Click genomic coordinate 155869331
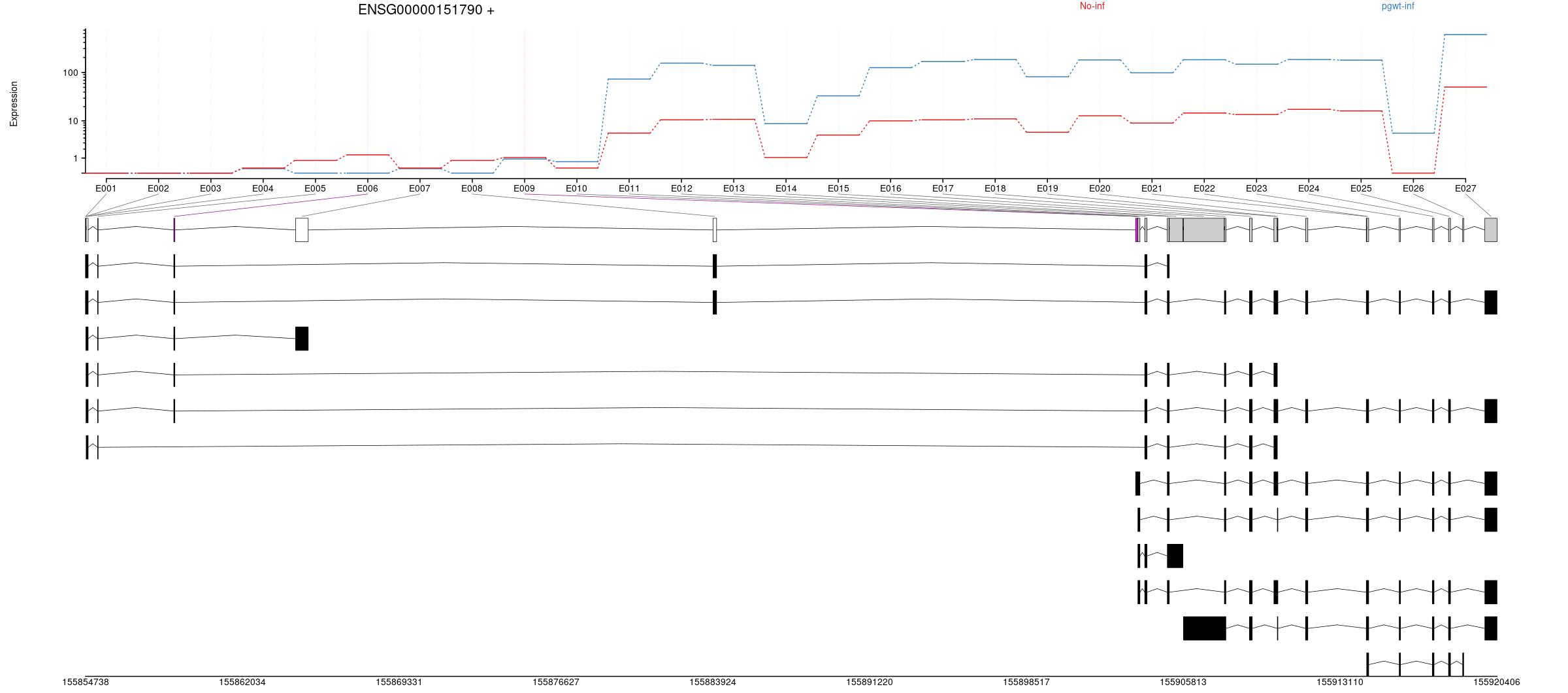 tap(399, 682)
